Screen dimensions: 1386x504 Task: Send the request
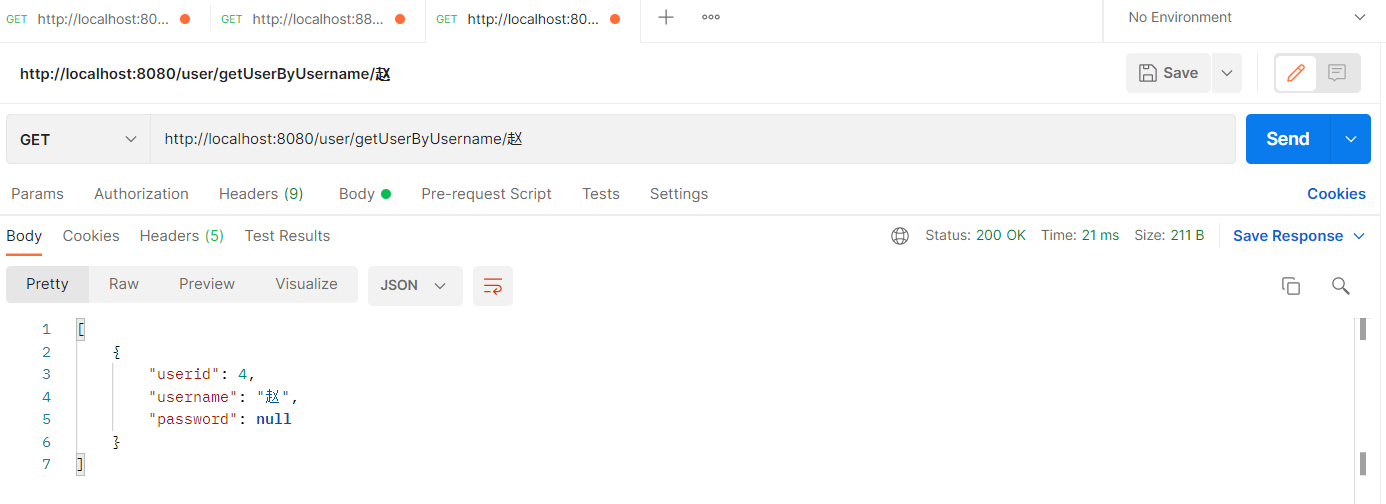[1288, 139]
